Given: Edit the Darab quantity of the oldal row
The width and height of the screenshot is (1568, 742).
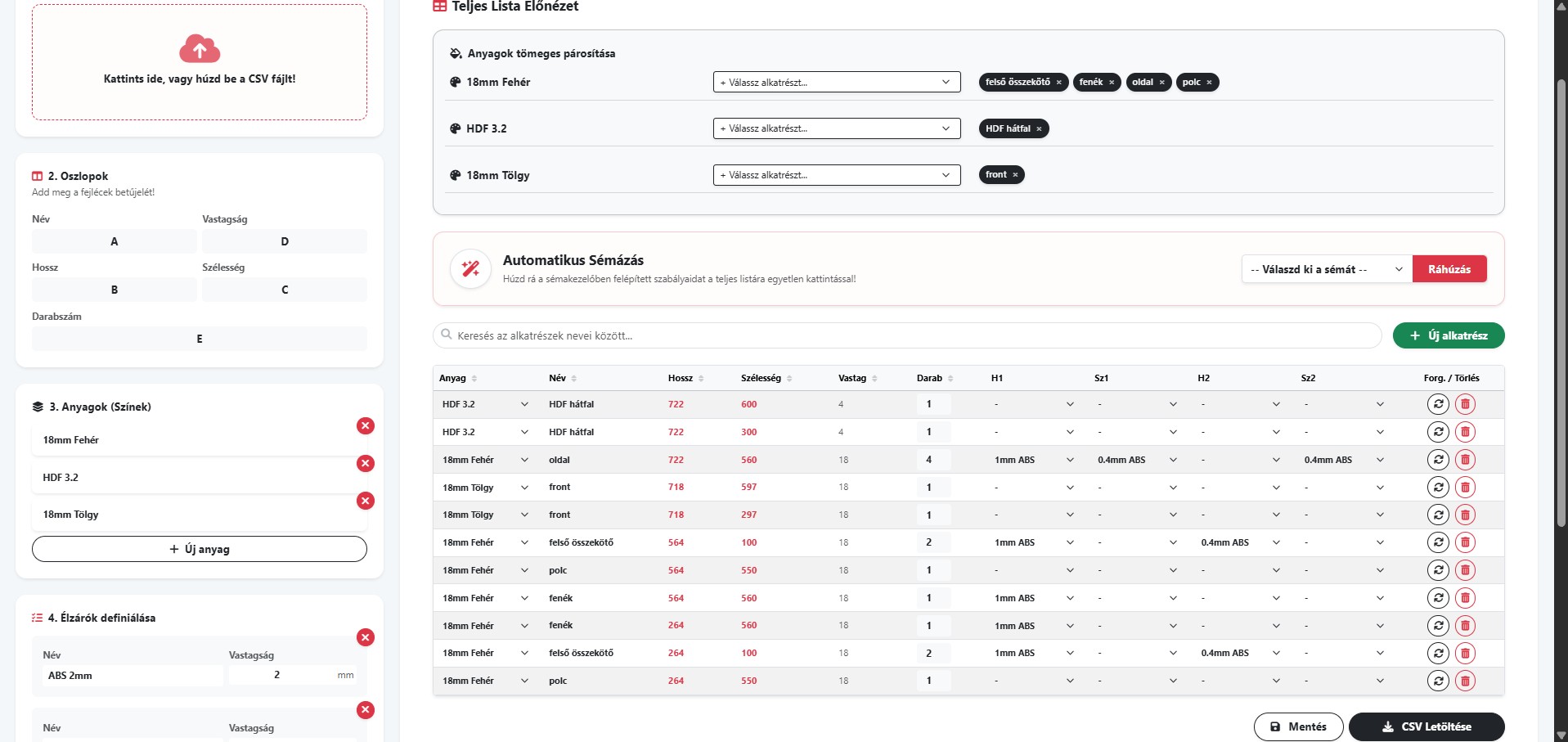Looking at the screenshot, I should [x=933, y=460].
